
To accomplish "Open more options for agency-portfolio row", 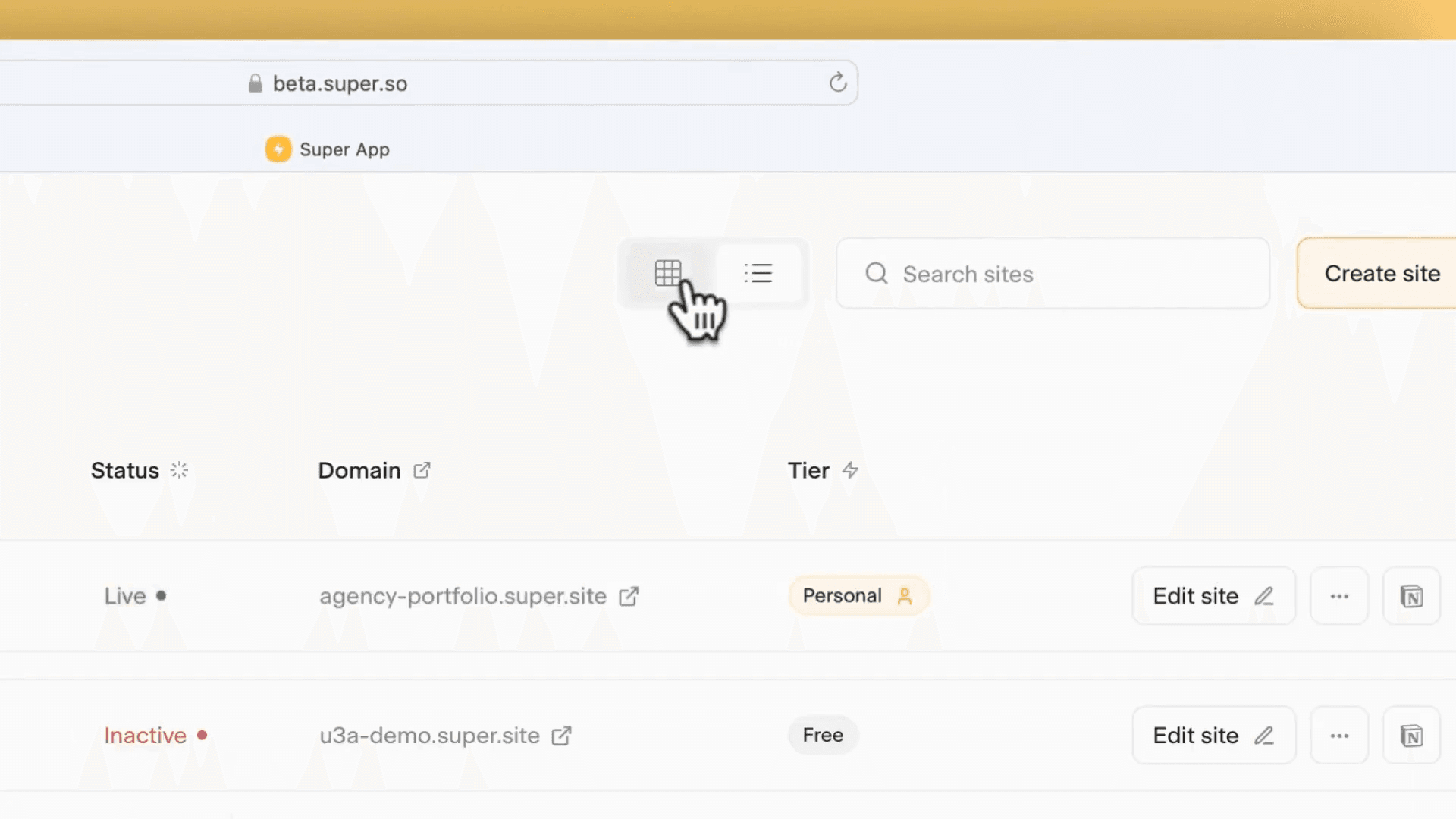I will click(1339, 596).
